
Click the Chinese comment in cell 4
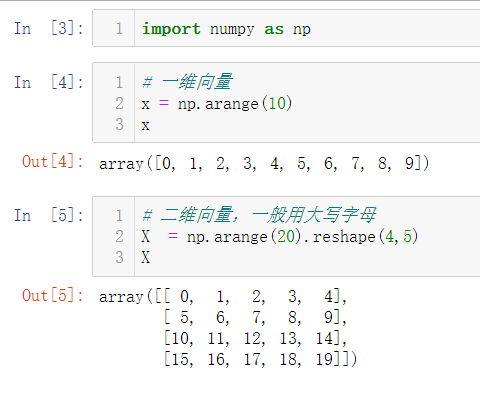click(188, 82)
